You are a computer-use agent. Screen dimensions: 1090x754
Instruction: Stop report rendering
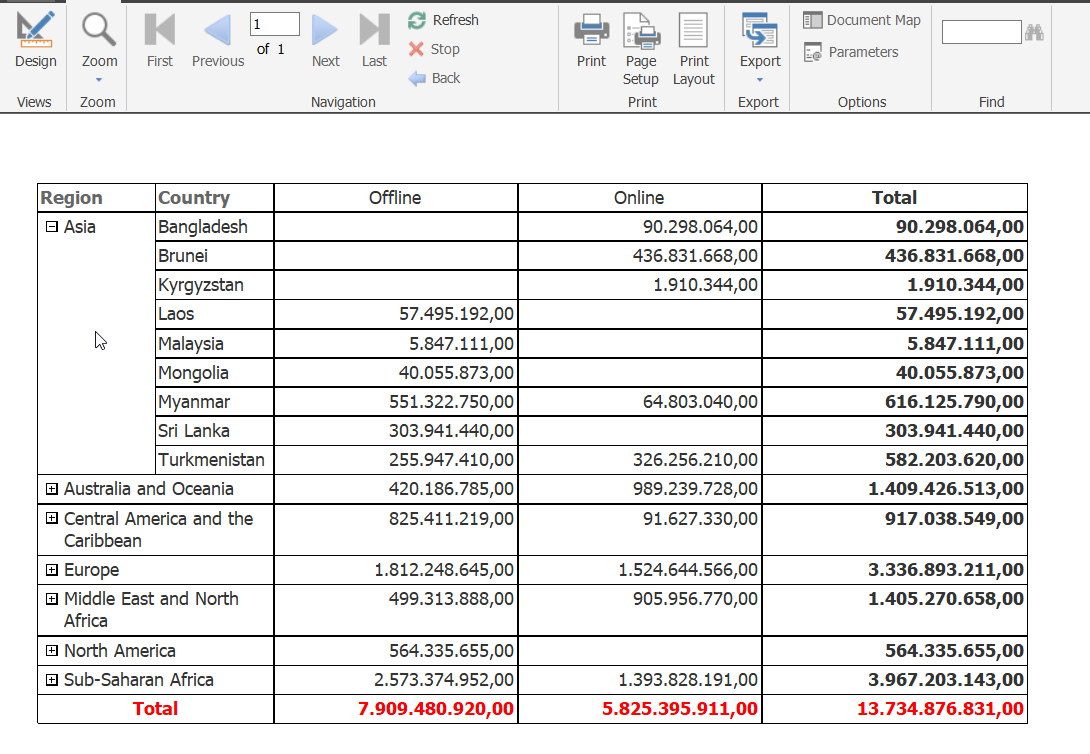tap(434, 49)
